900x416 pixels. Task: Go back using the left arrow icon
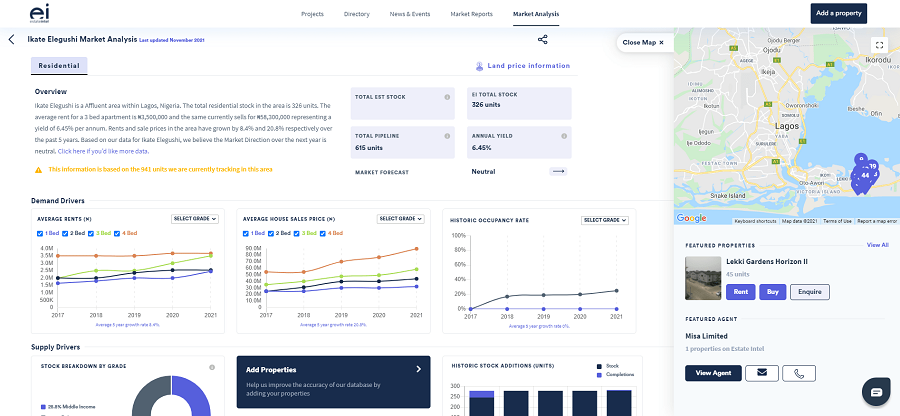pos(11,40)
